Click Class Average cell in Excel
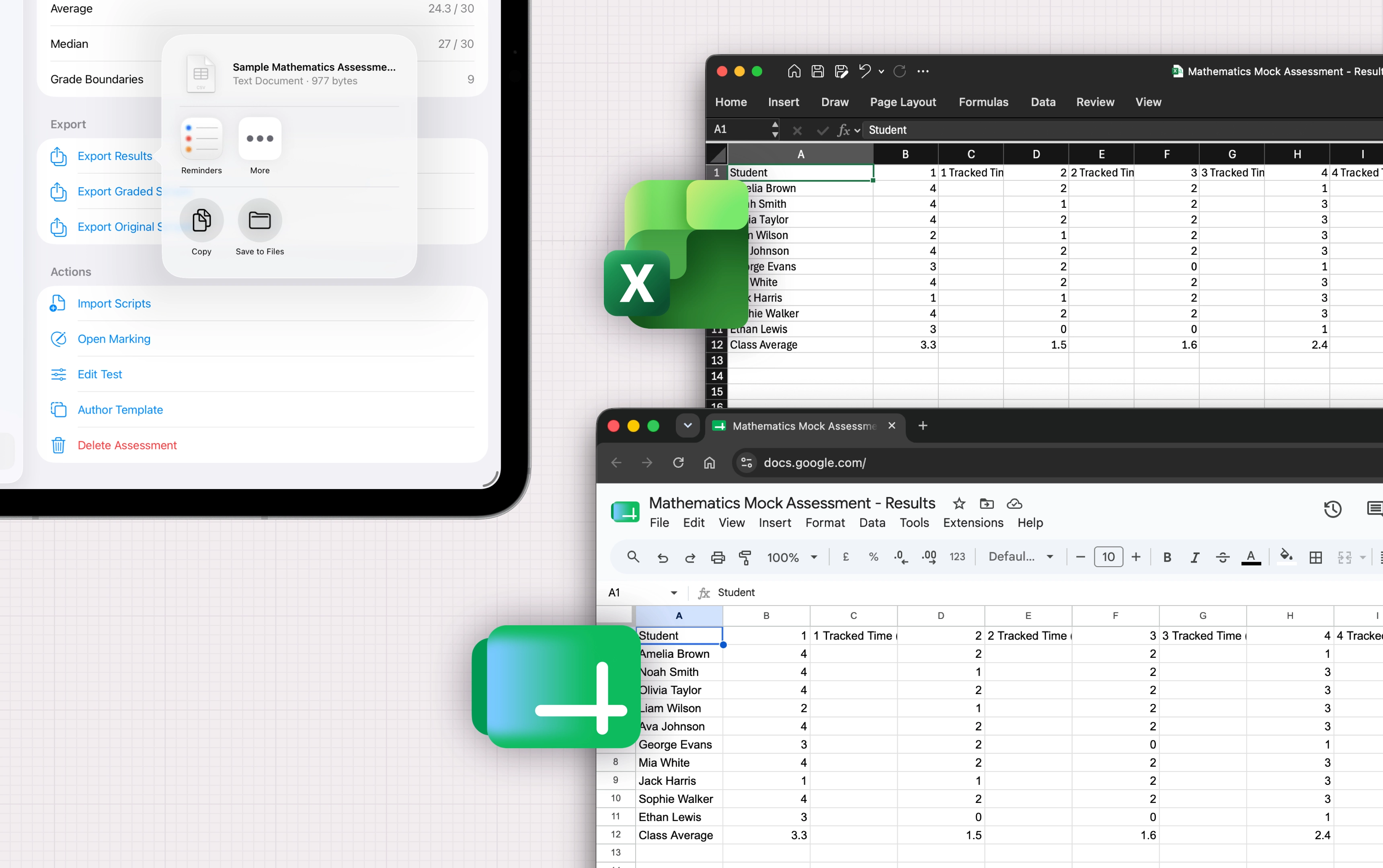 pyautogui.click(x=800, y=345)
